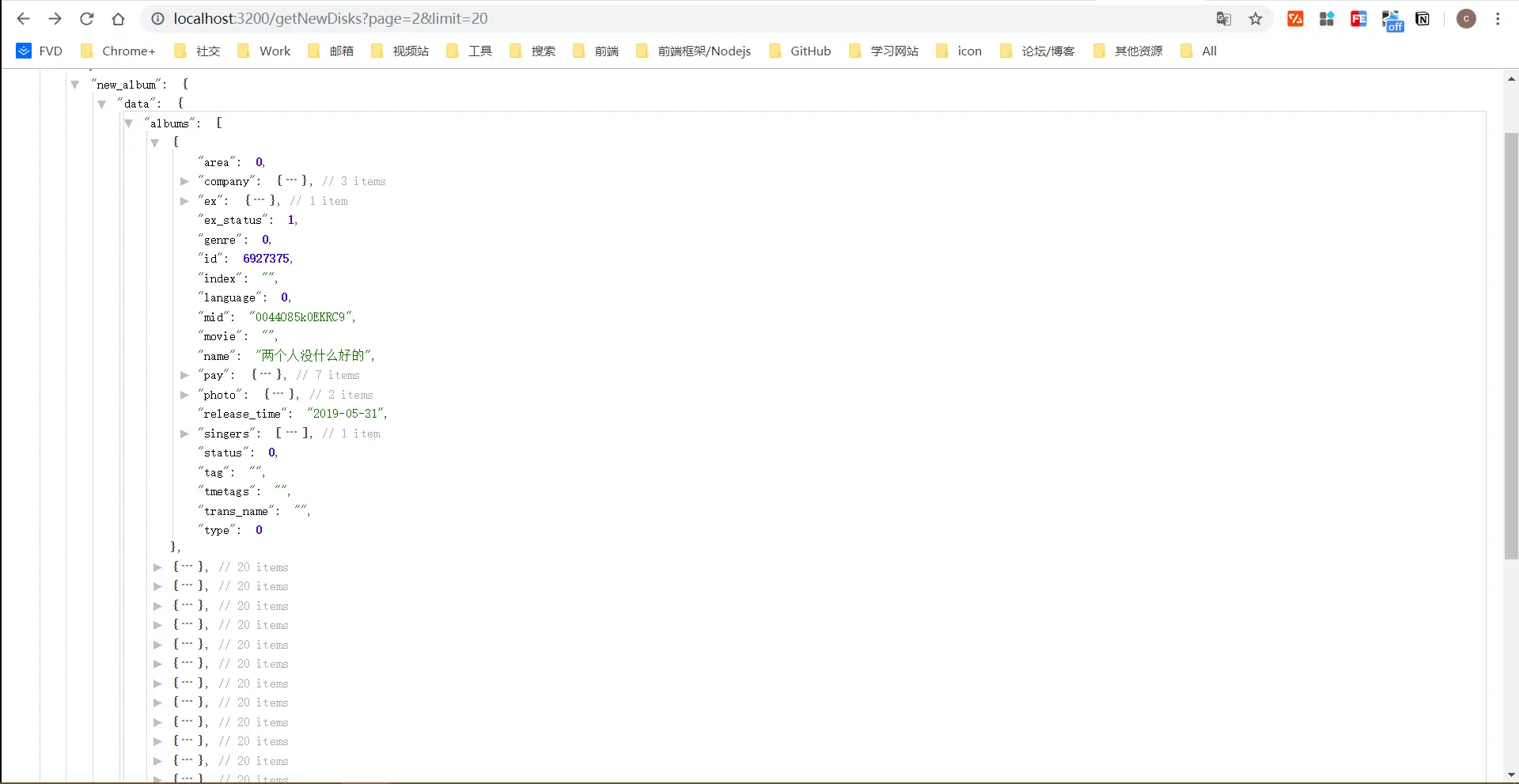This screenshot has height=784, width=1519.
Task: Click the ex_status key
Action: (233, 220)
